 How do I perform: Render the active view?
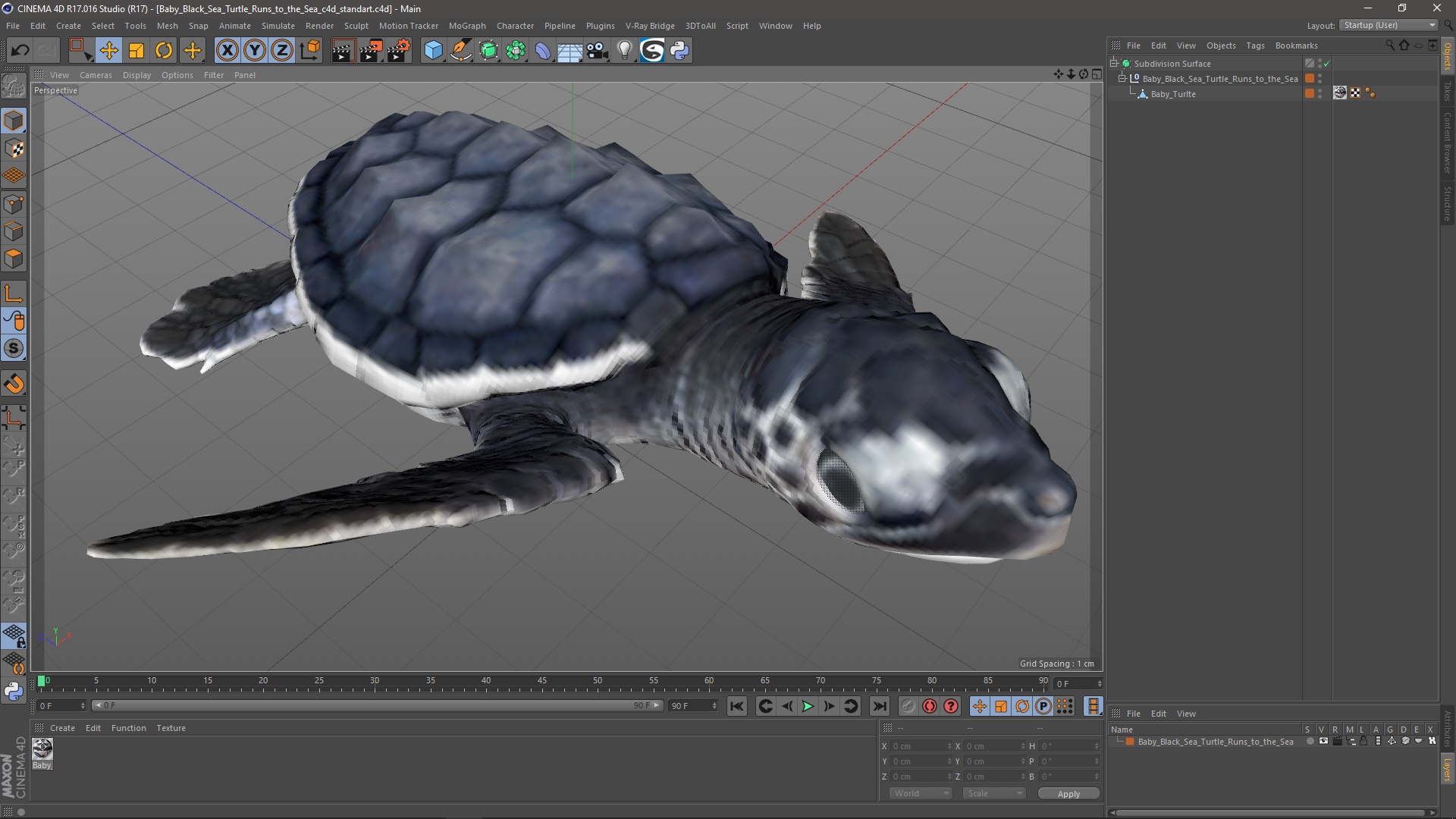point(343,51)
